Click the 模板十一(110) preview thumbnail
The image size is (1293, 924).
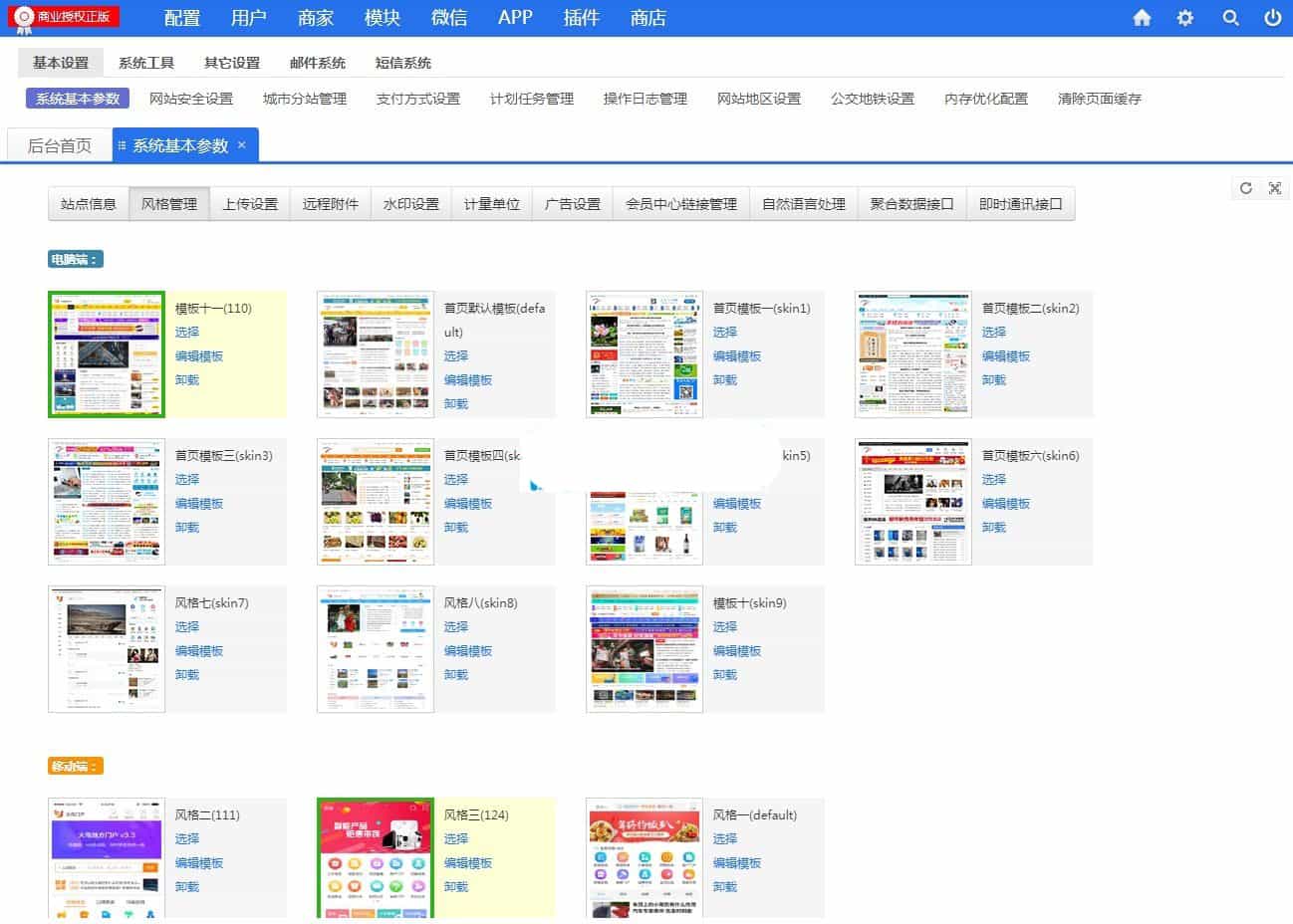coord(106,353)
